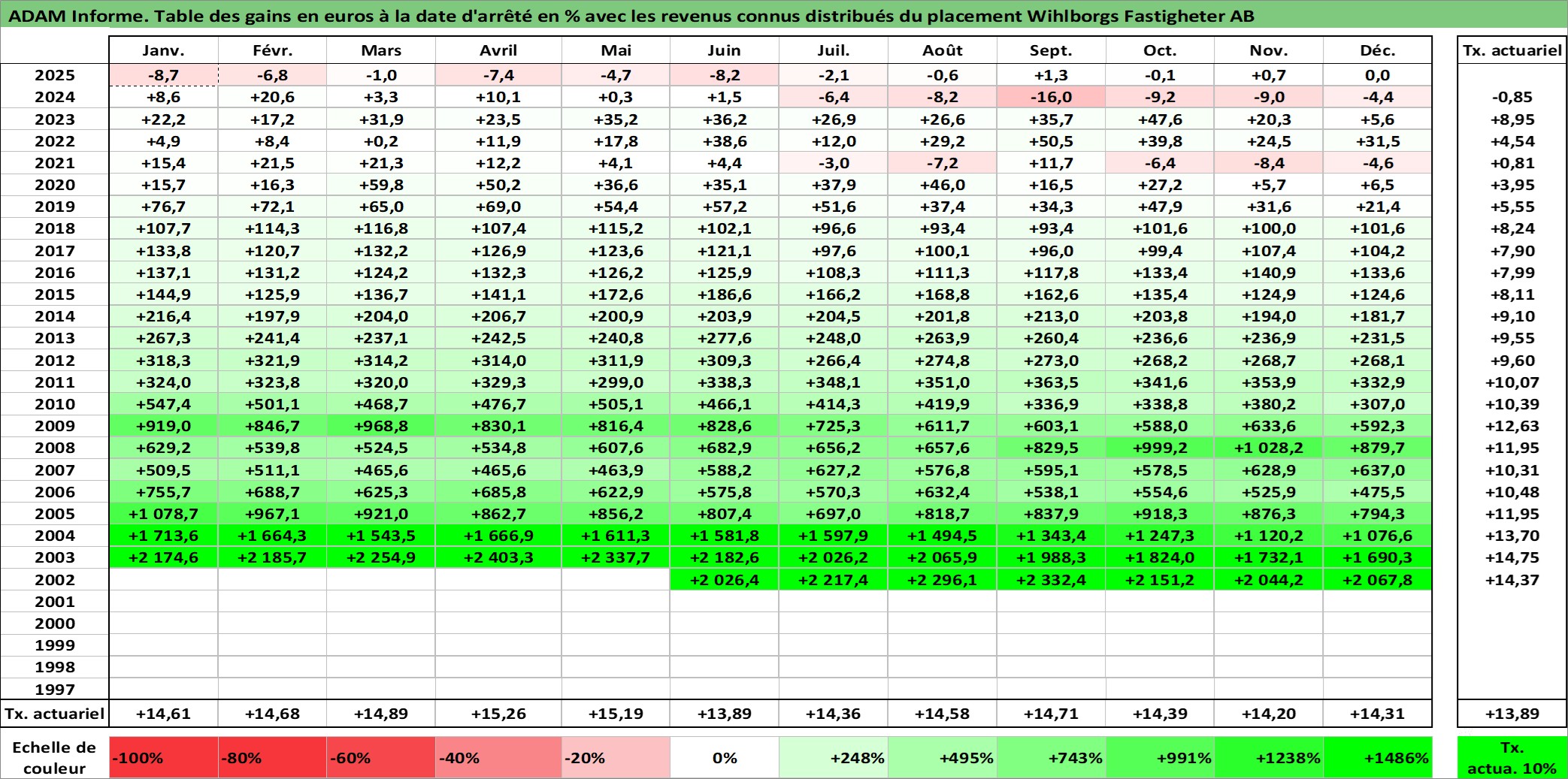Click the -16,0 cell for Sept. 2024

[x=1051, y=97]
